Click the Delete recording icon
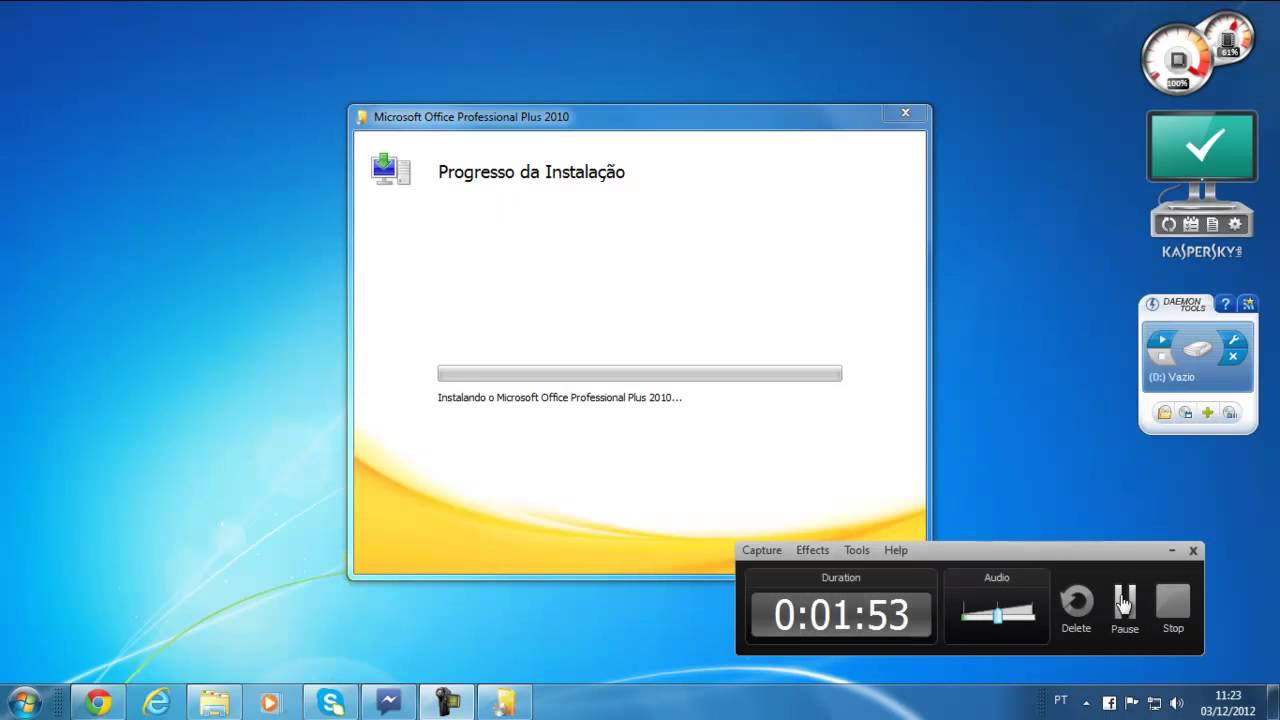This screenshot has height=720, width=1280. (x=1076, y=602)
